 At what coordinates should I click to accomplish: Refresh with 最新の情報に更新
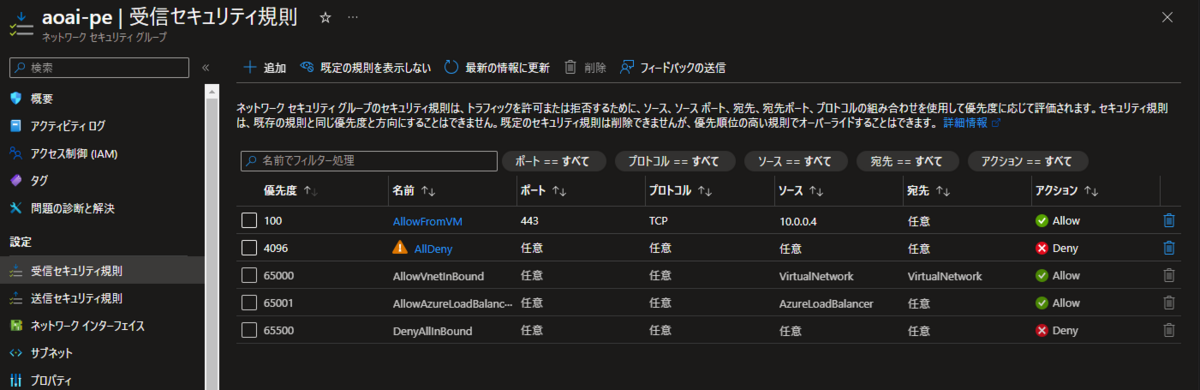497,68
